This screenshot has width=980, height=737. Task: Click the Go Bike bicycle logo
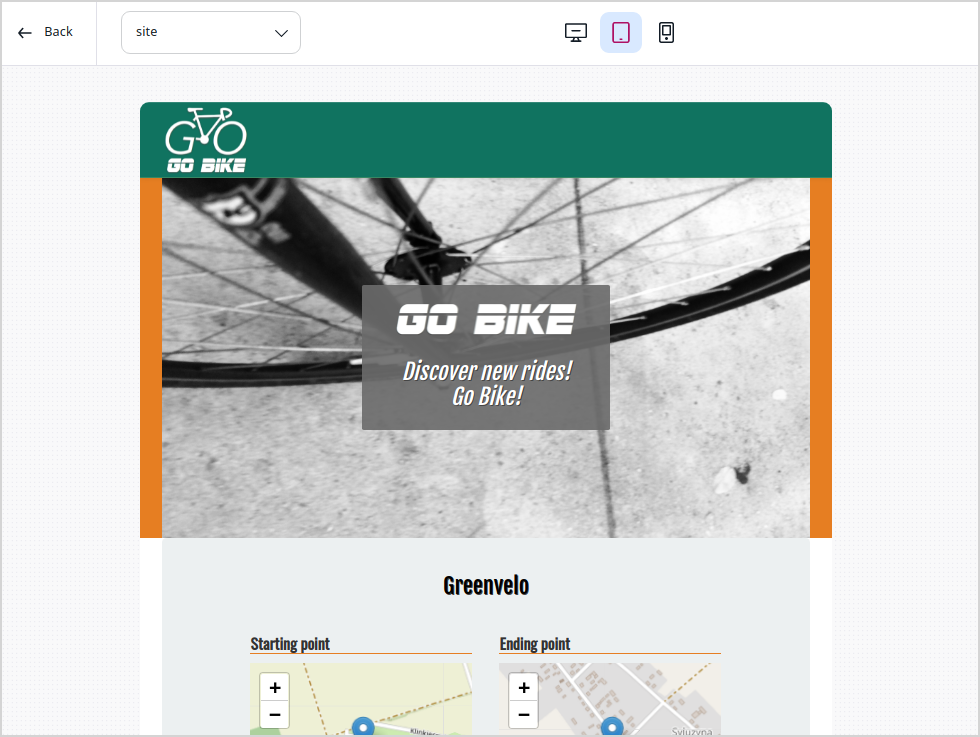(206, 139)
